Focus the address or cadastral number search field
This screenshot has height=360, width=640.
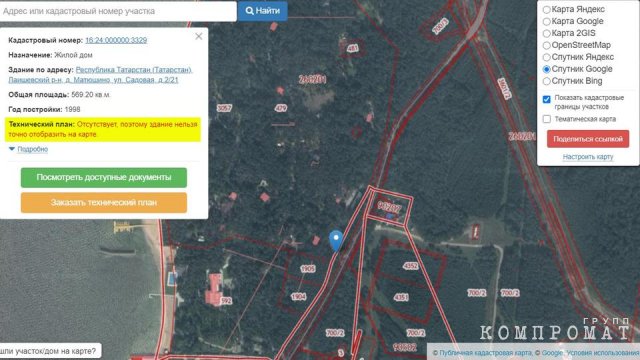coord(118,11)
